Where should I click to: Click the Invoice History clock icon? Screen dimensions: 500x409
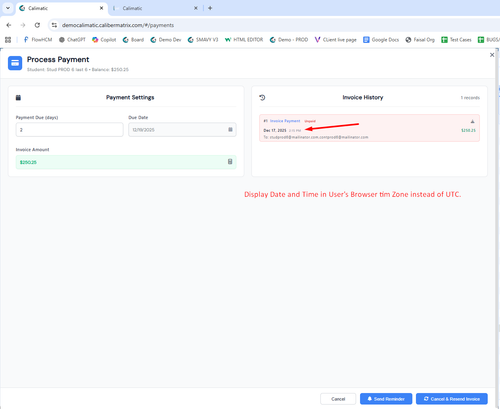[262, 98]
